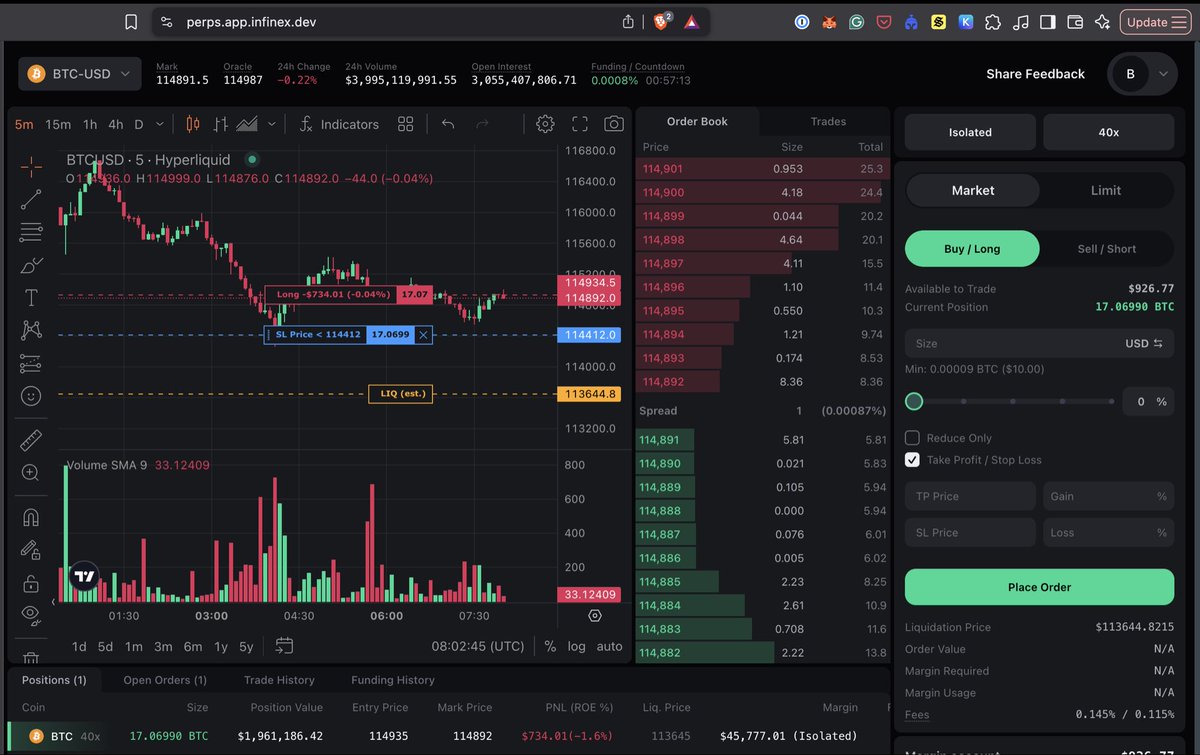1200x755 pixels.
Task: Set chart range to 5d
Action: [105, 646]
